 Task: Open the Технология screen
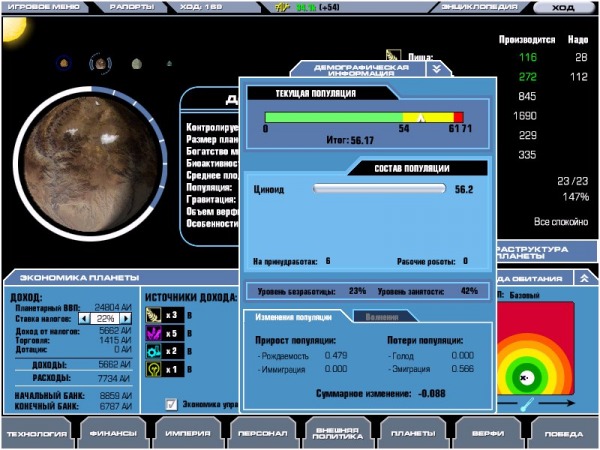[x=36, y=434]
